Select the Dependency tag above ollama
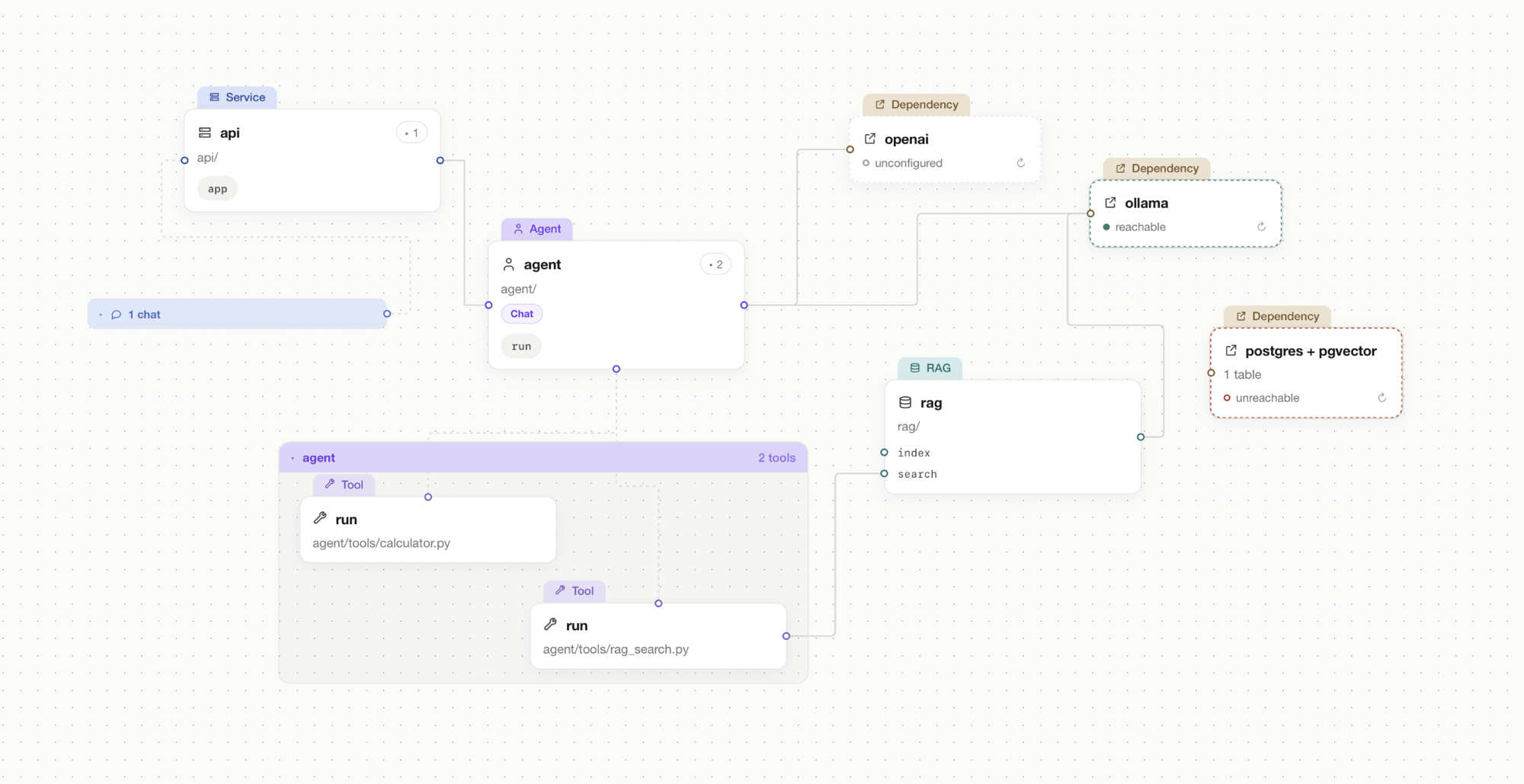The height and width of the screenshot is (784, 1524). 1157,168
